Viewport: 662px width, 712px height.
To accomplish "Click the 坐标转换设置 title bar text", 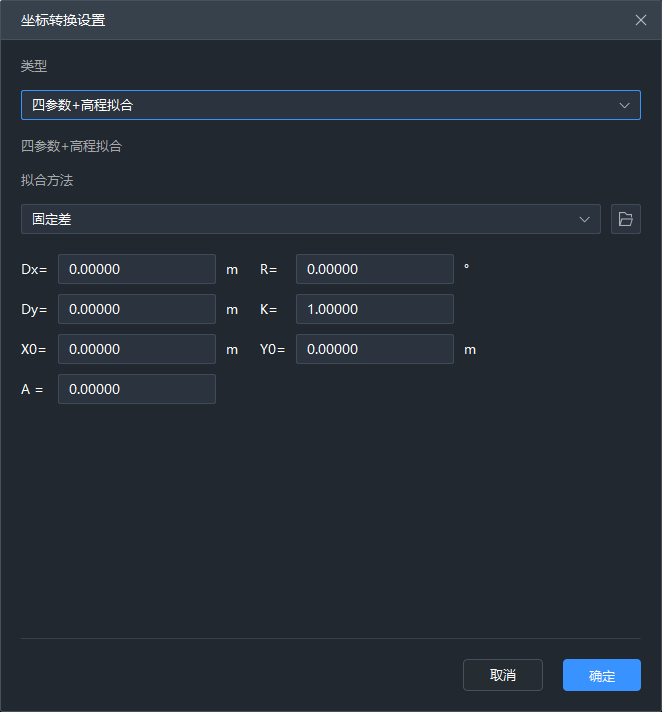I will tap(63, 20).
